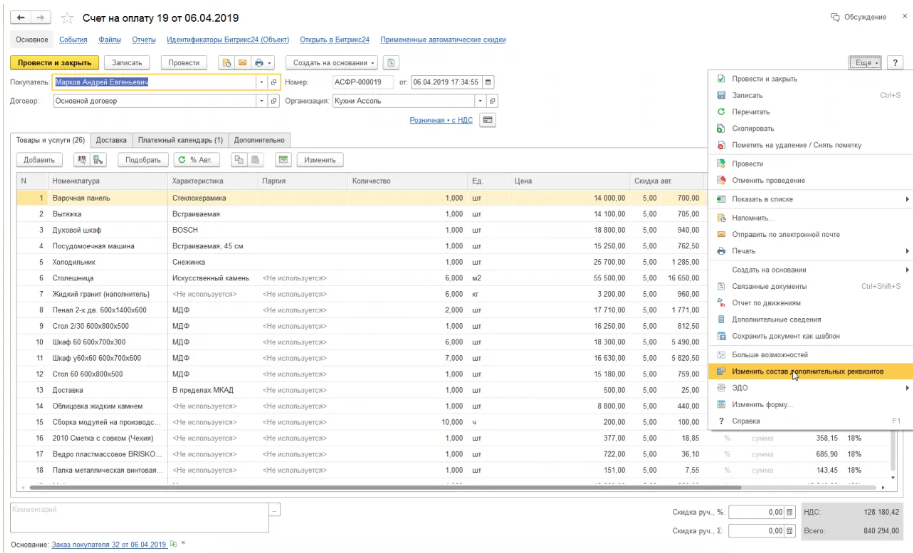Click into the Комментарий text field

[140, 517]
